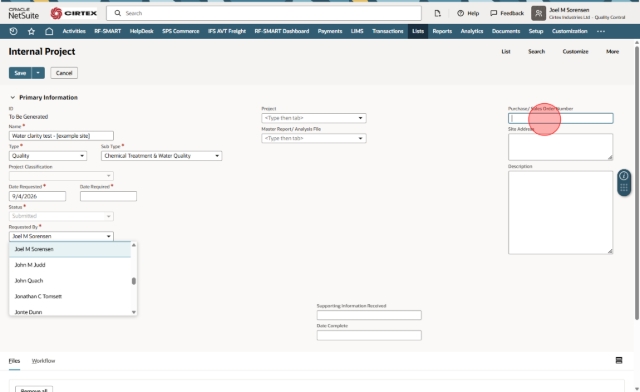The image size is (640, 392).
Task: Select John Quach from list
Action: click(70, 281)
